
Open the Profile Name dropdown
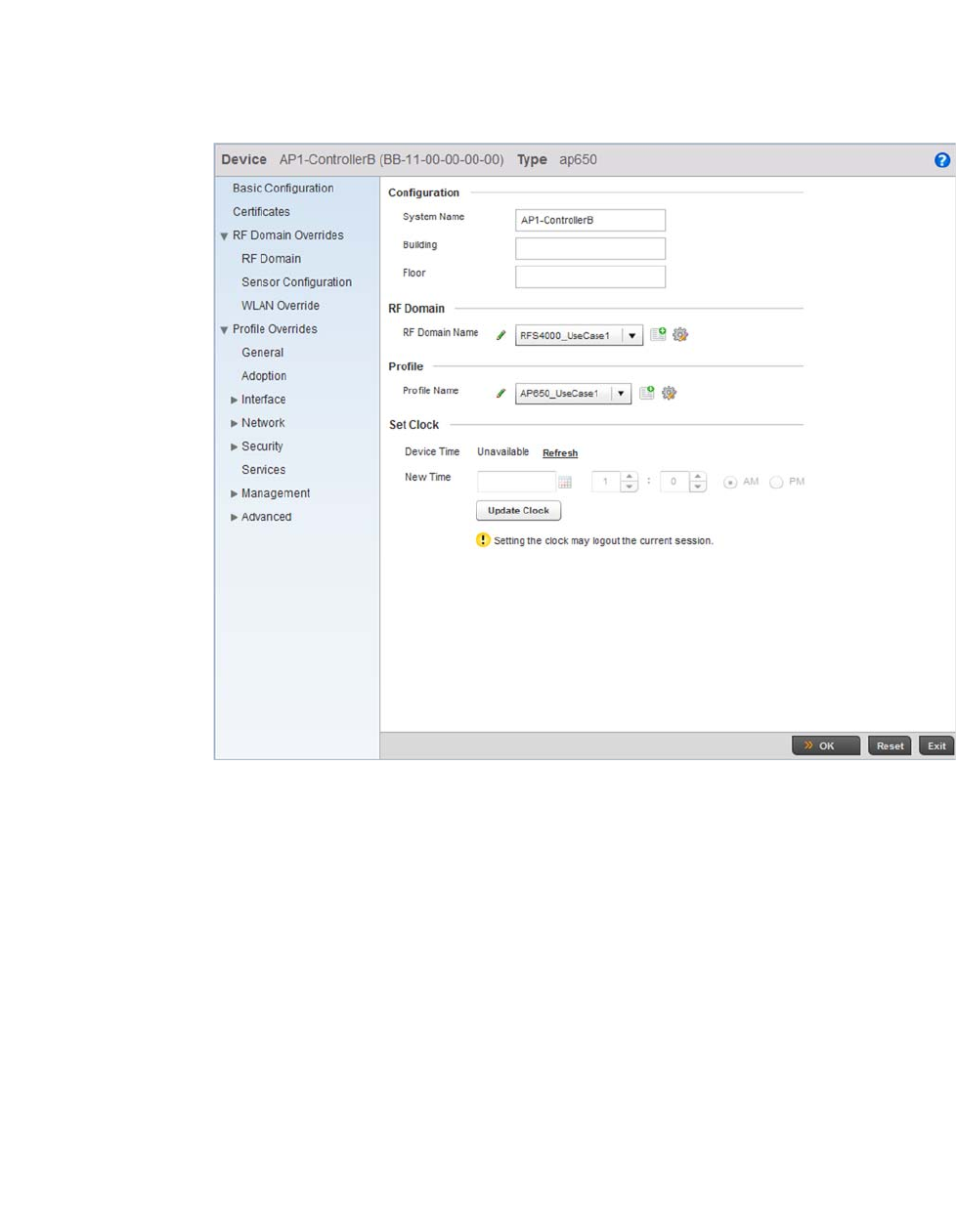click(x=621, y=394)
